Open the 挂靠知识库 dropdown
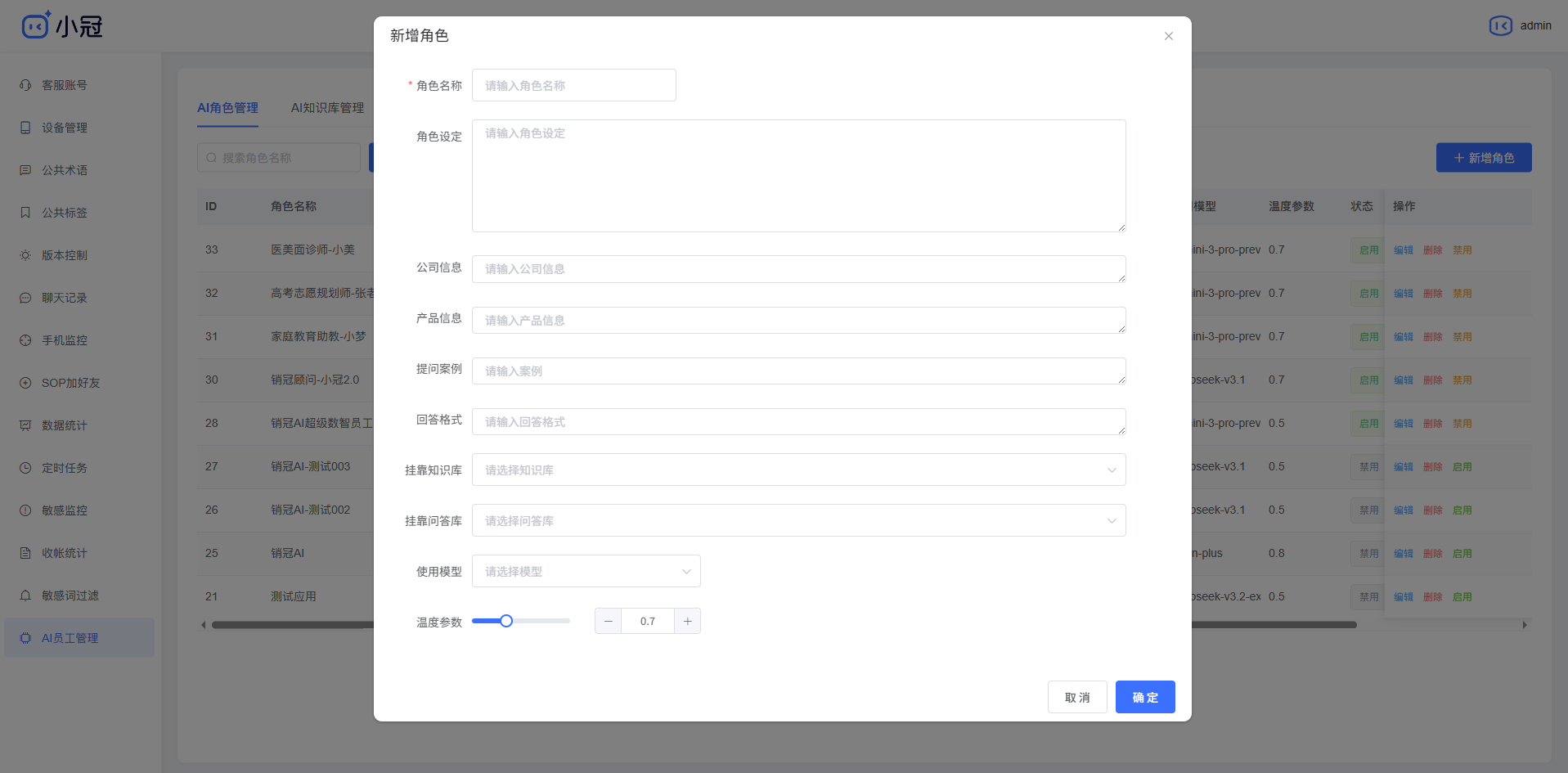 coord(798,470)
